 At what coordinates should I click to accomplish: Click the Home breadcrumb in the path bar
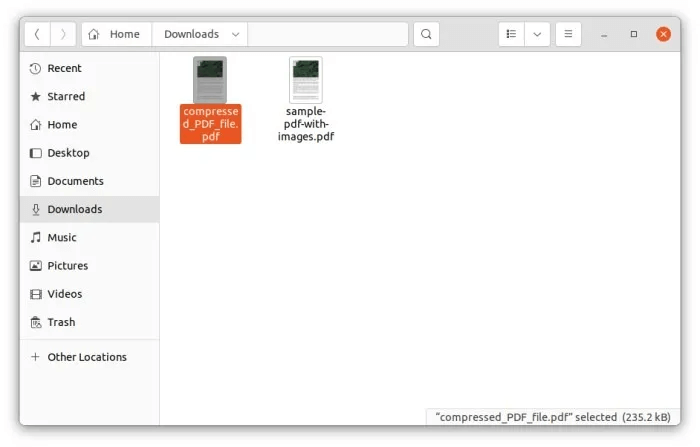(117, 34)
